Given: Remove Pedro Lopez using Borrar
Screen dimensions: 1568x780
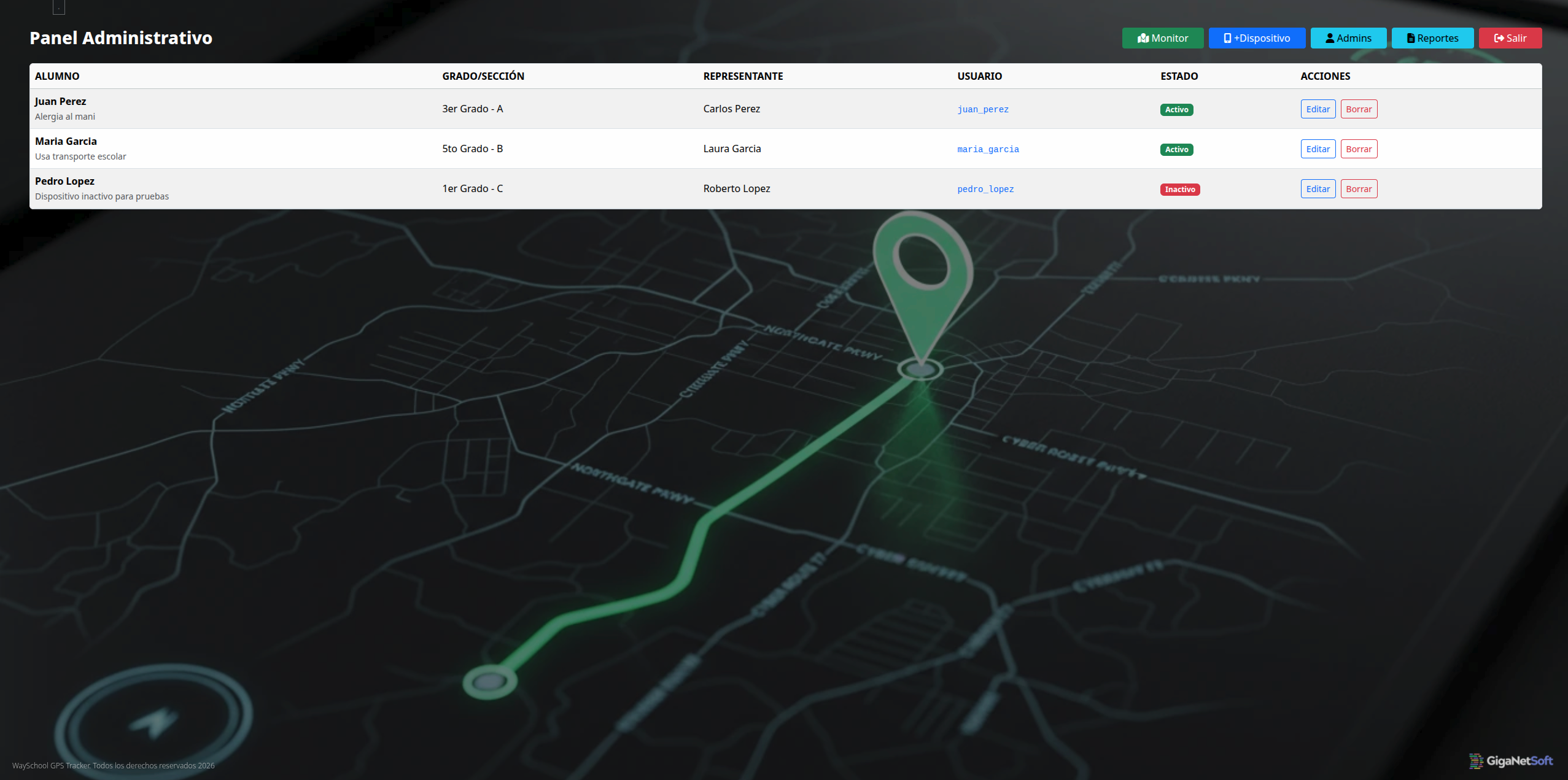Looking at the screenshot, I should click(1358, 189).
